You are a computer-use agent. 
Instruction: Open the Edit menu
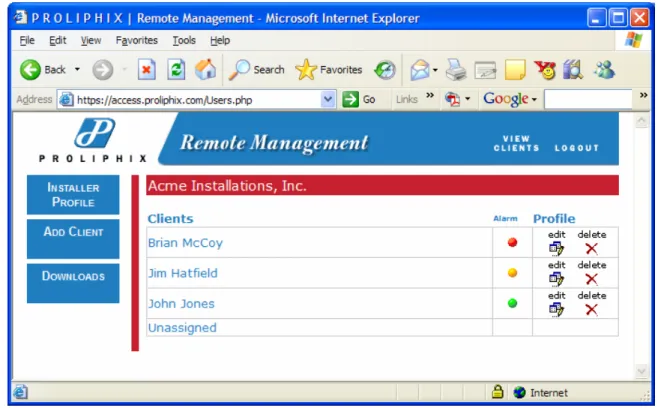[x=57, y=40]
